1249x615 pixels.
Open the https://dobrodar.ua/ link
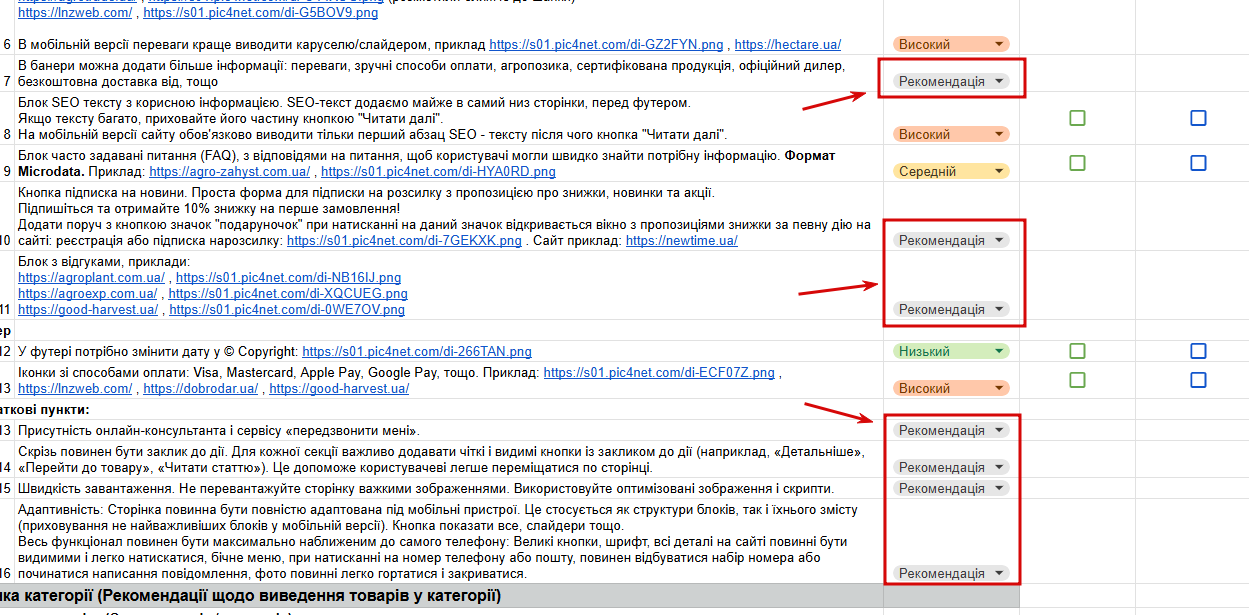pyautogui.click(x=200, y=389)
